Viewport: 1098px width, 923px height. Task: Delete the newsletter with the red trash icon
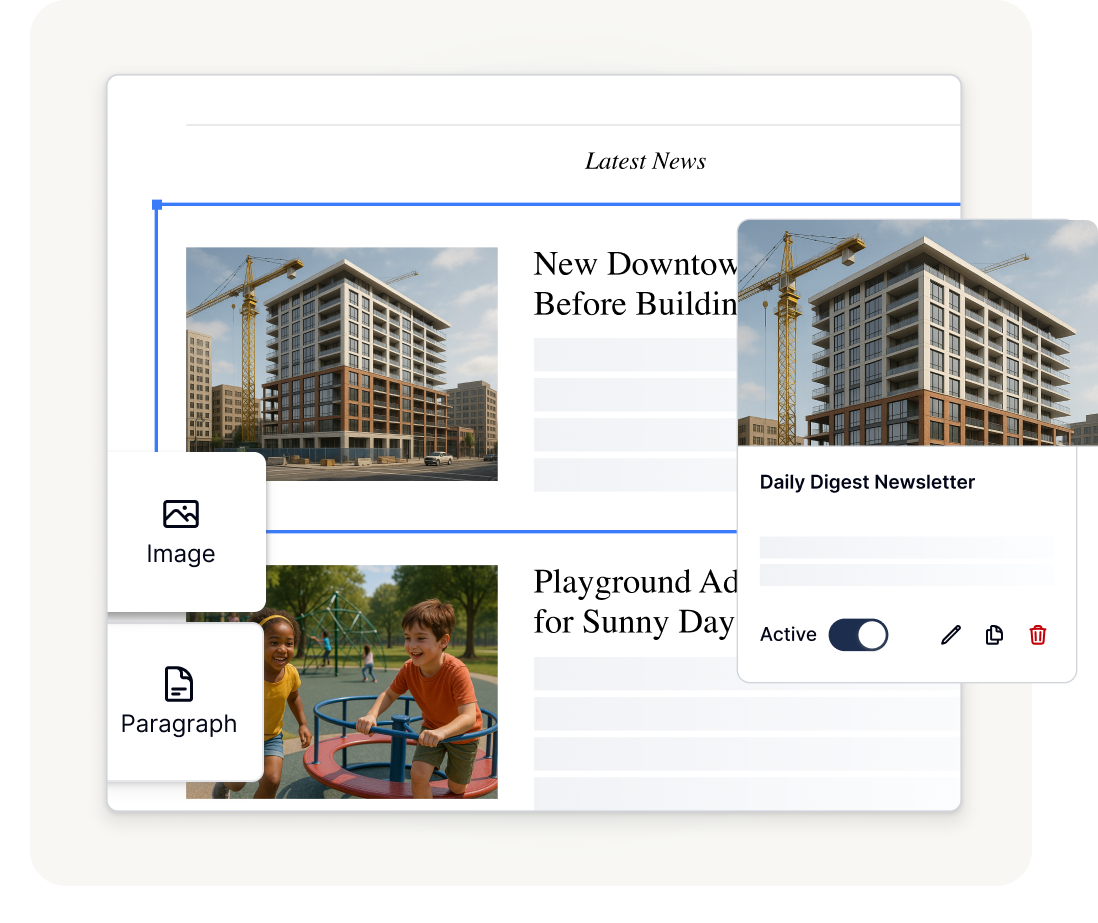pyautogui.click(x=1038, y=635)
